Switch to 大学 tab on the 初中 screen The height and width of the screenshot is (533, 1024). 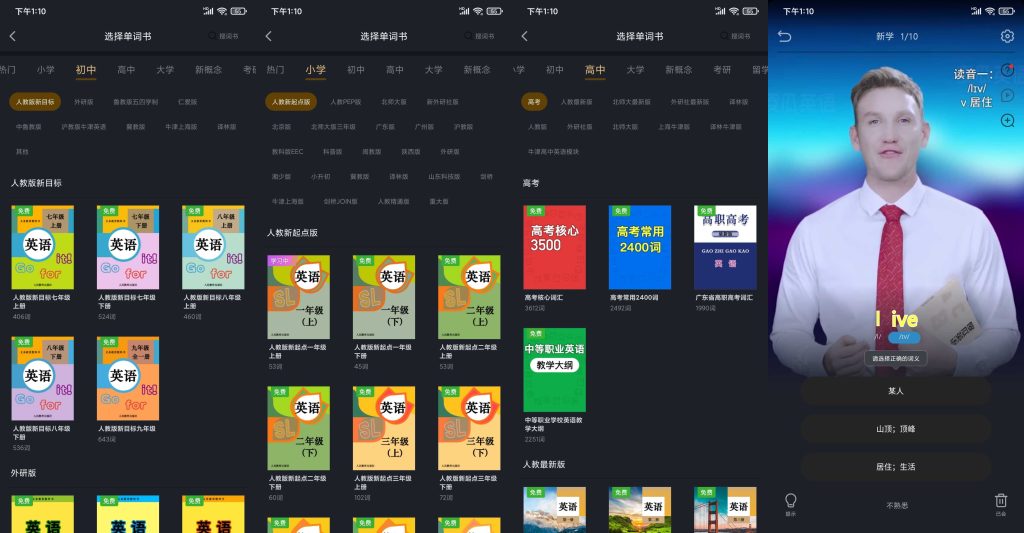(x=165, y=70)
